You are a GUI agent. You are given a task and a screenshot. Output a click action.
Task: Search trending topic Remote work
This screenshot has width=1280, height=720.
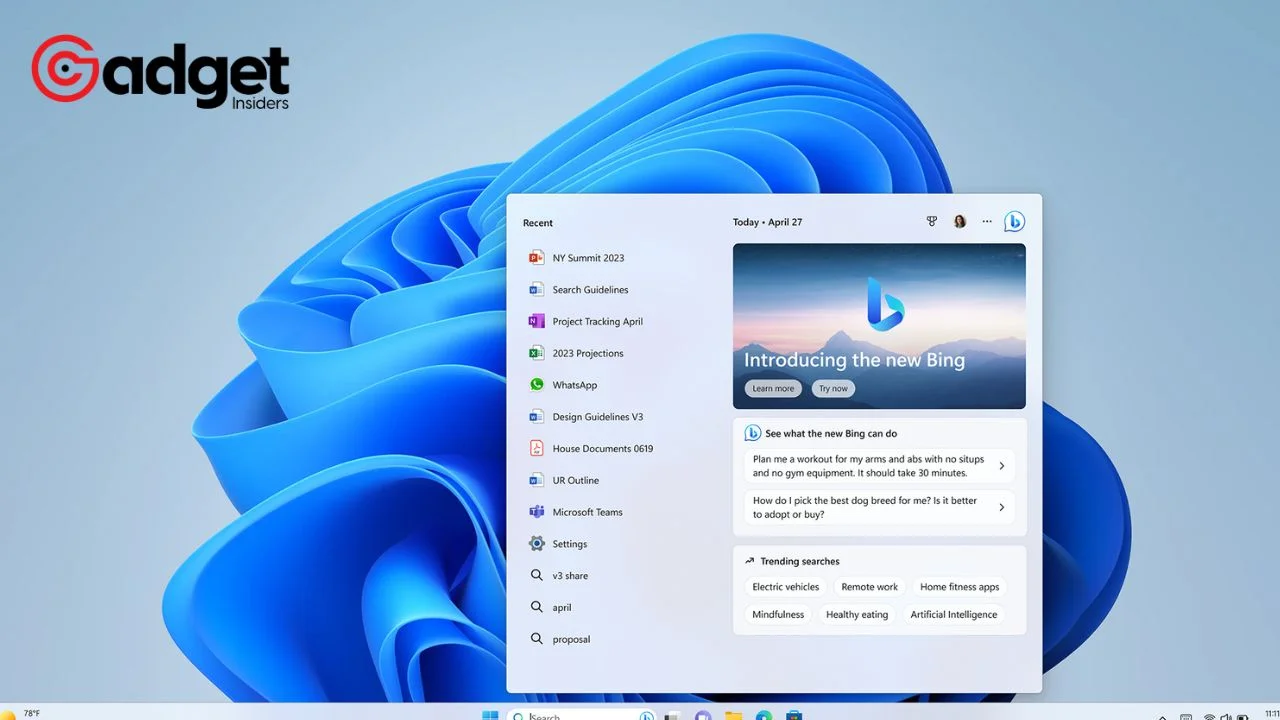pyautogui.click(x=870, y=587)
